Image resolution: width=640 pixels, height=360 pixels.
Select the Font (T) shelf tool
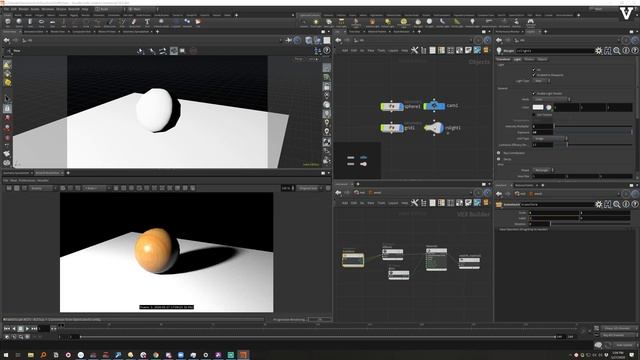(x=147, y=22)
